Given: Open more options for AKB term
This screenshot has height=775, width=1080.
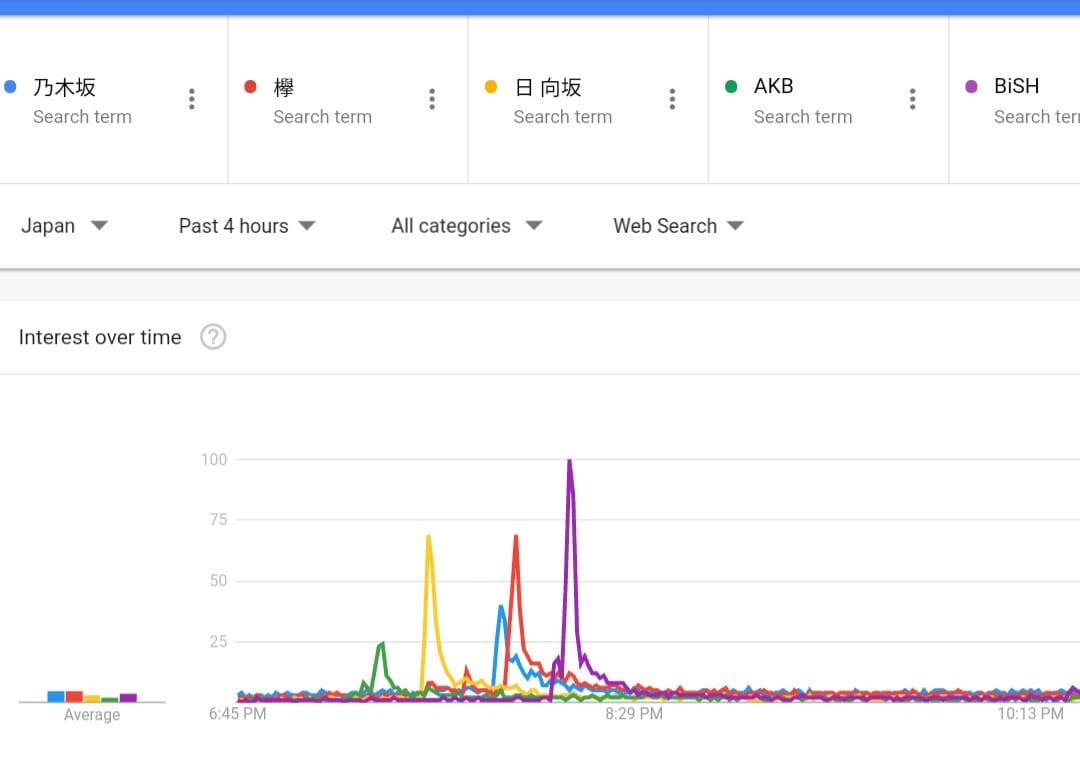Looking at the screenshot, I should [x=911, y=99].
